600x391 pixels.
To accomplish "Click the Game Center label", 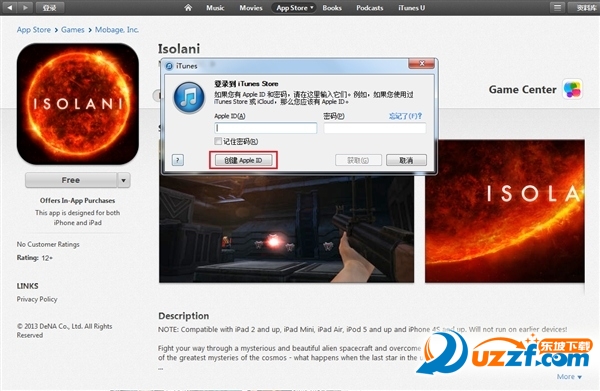I will pos(522,90).
